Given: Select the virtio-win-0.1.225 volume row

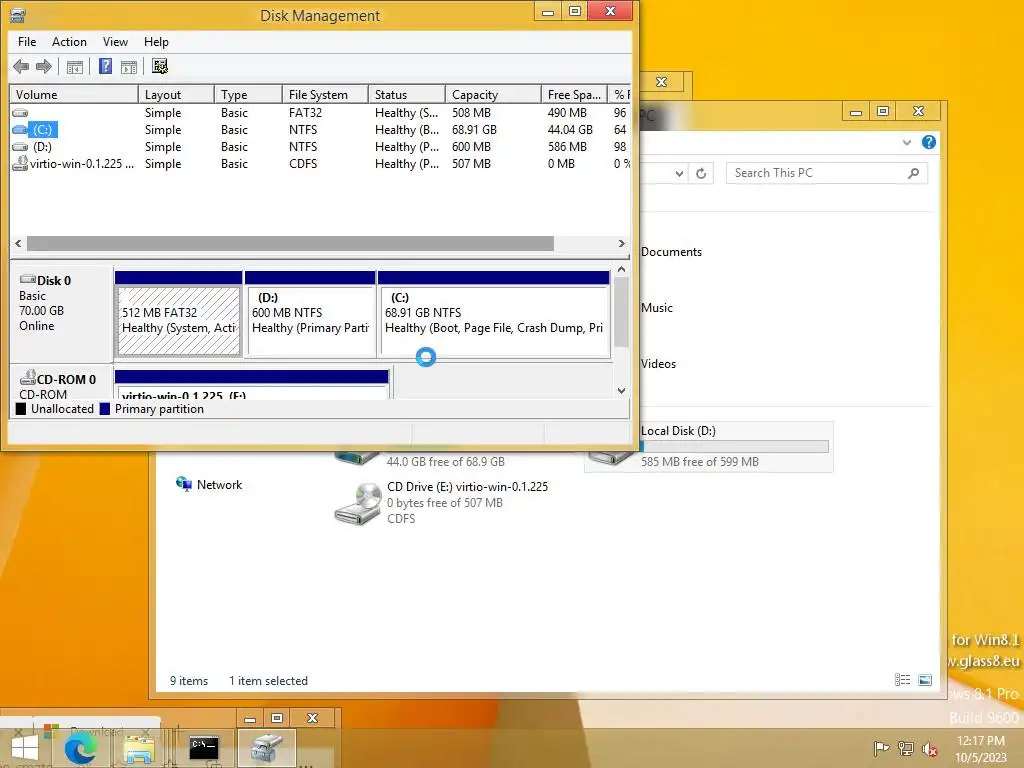Looking at the screenshot, I should (320, 164).
